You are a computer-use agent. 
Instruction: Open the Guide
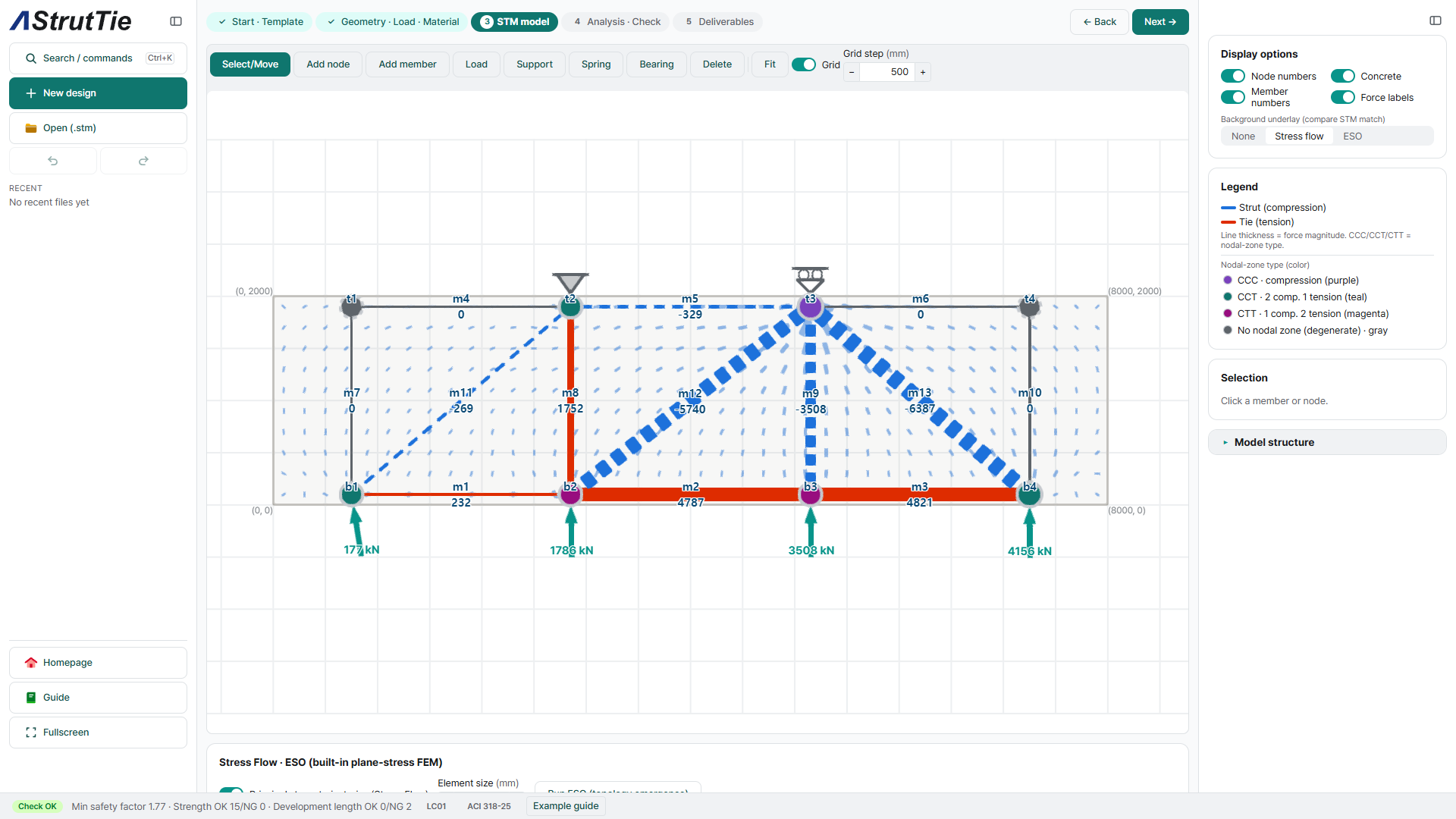(98, 698)
